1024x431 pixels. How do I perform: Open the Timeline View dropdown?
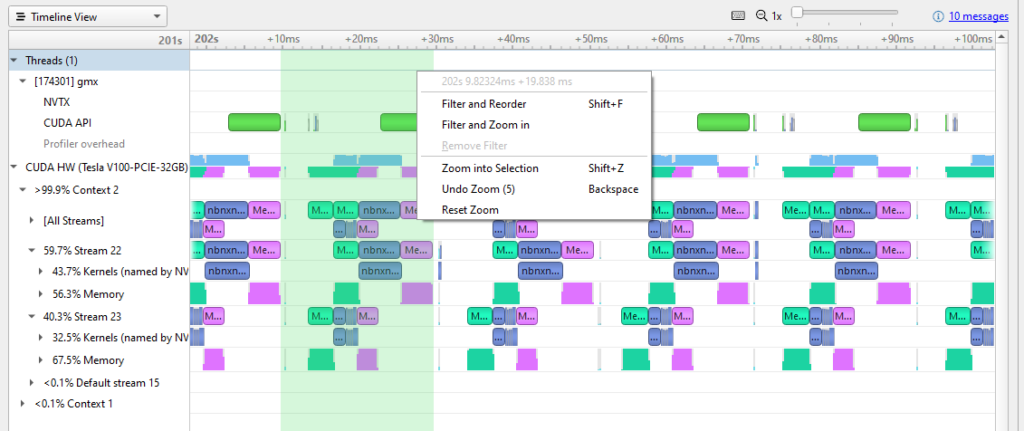[x=87, y=17]
